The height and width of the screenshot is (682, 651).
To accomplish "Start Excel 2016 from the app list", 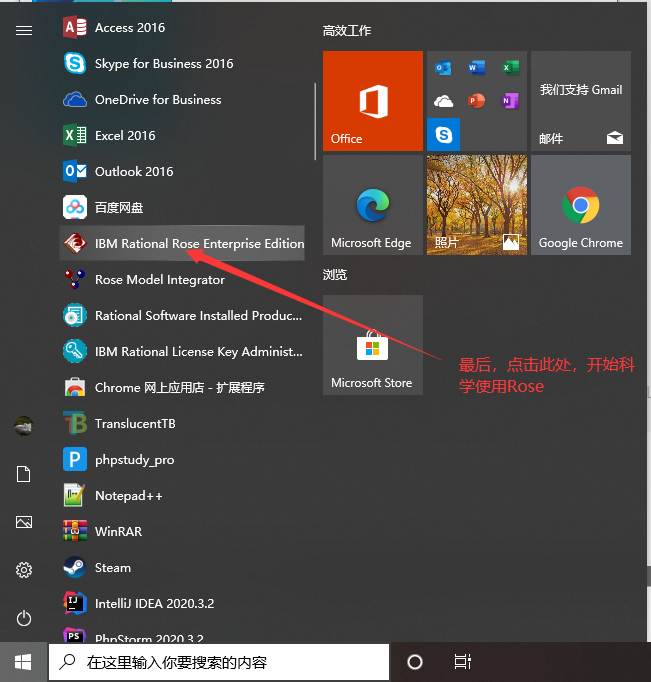I will 182,136.
